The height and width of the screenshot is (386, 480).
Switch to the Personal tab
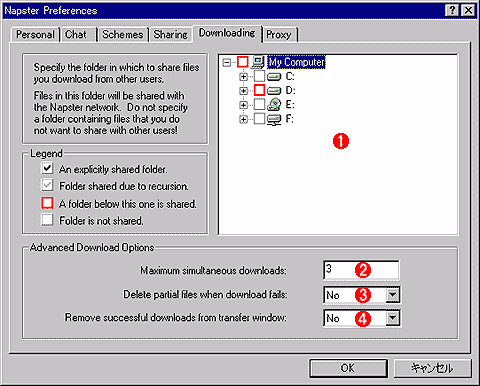coord(35,35)
